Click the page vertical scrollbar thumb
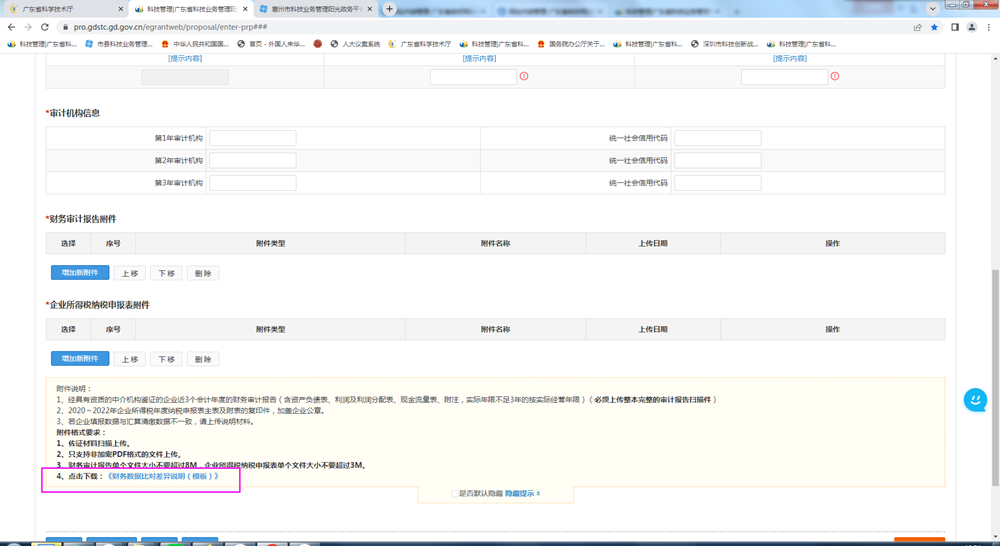1000x546 pixels. (995, 378)
